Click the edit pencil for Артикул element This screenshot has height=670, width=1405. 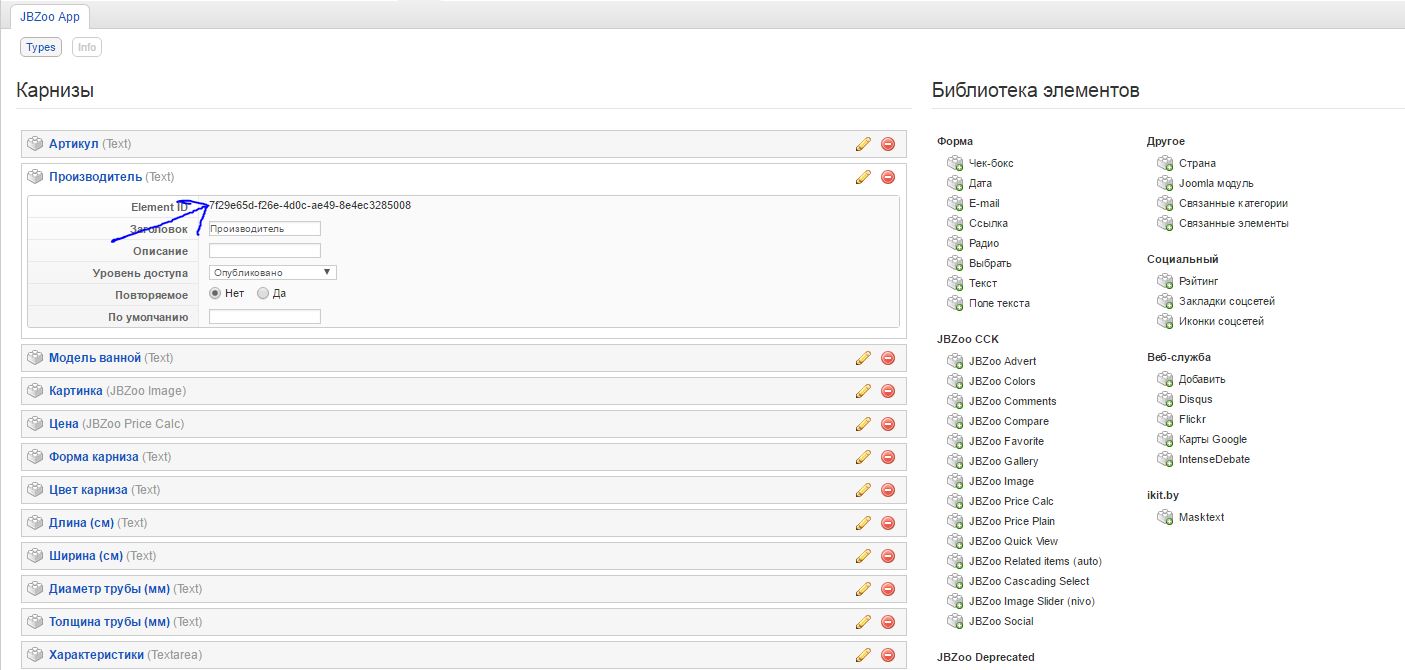863,144
